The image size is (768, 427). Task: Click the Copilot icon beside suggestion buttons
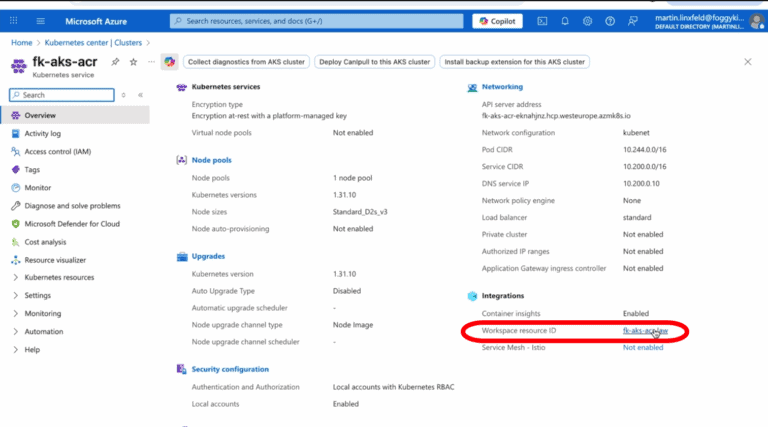click(169, 62)
